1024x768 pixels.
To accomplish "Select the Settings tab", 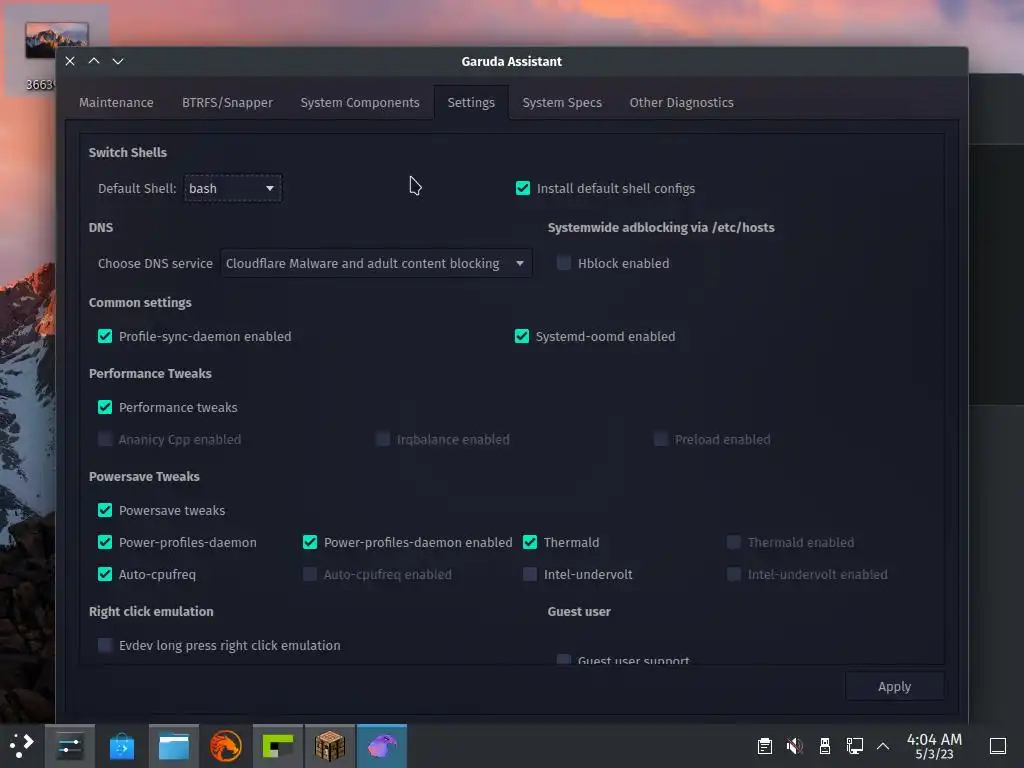I will (471, 103).
